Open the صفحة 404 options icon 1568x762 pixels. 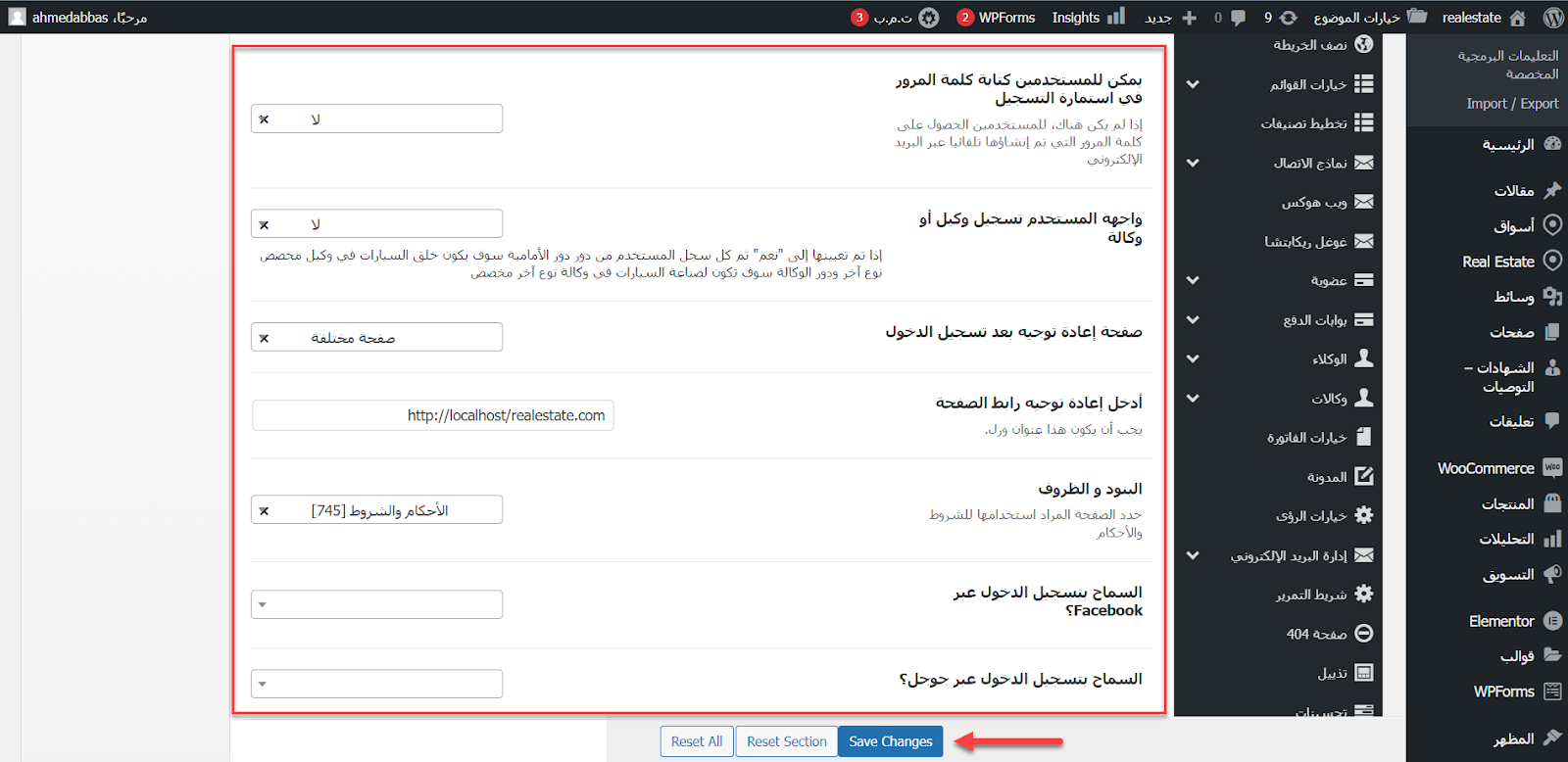pyautogui.click(x=1363, y=634)
